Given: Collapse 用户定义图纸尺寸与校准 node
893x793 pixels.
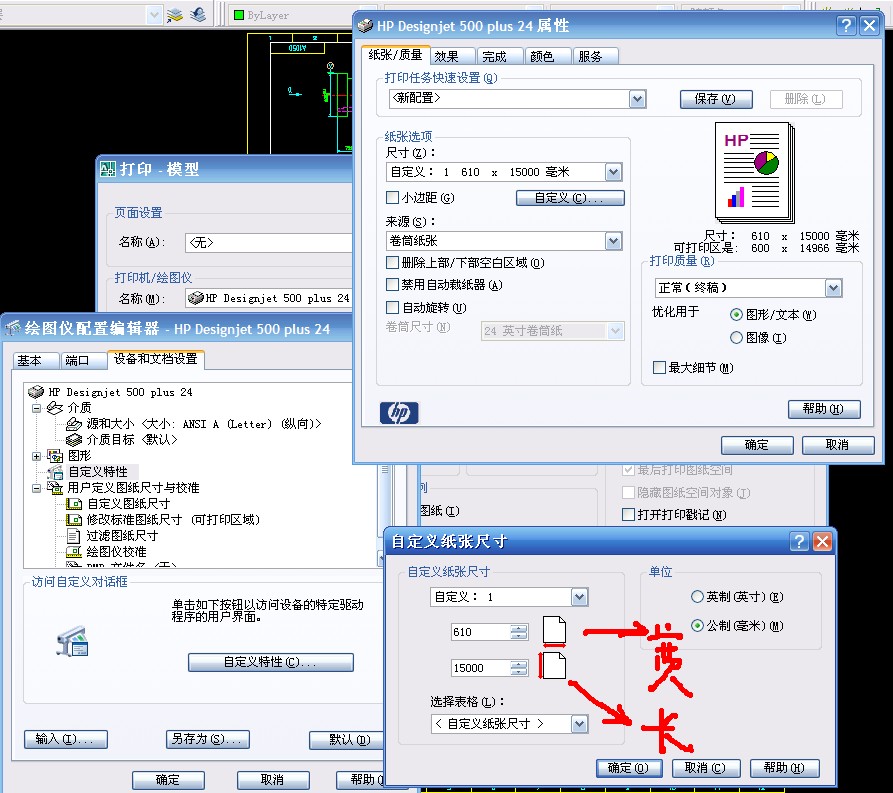Looking at the screenshot, I should tap(36, 488).
